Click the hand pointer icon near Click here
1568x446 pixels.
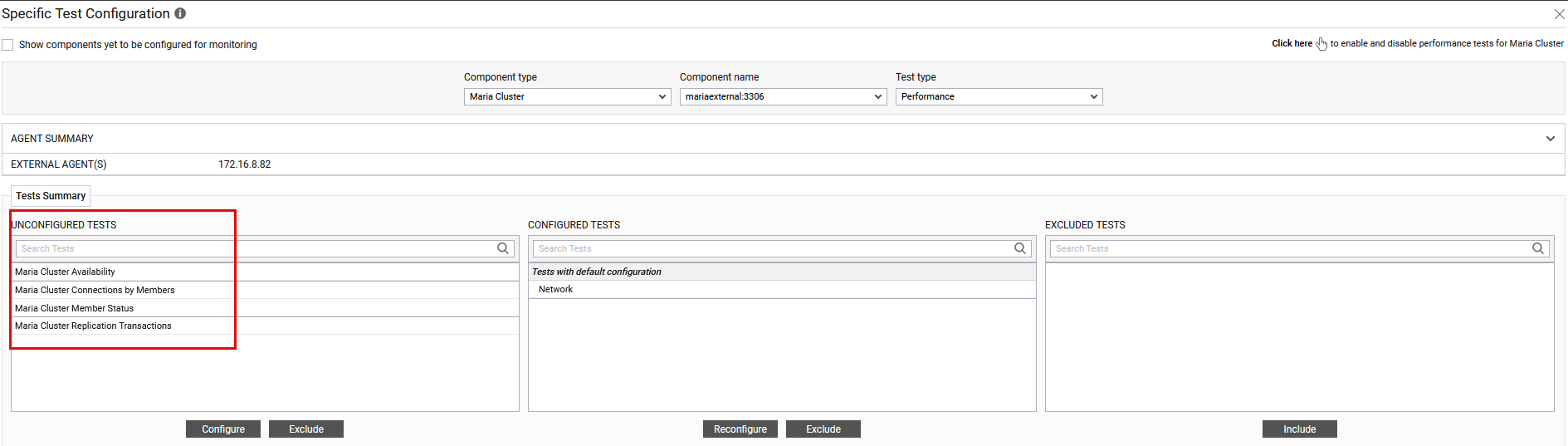pos(1321,44)
